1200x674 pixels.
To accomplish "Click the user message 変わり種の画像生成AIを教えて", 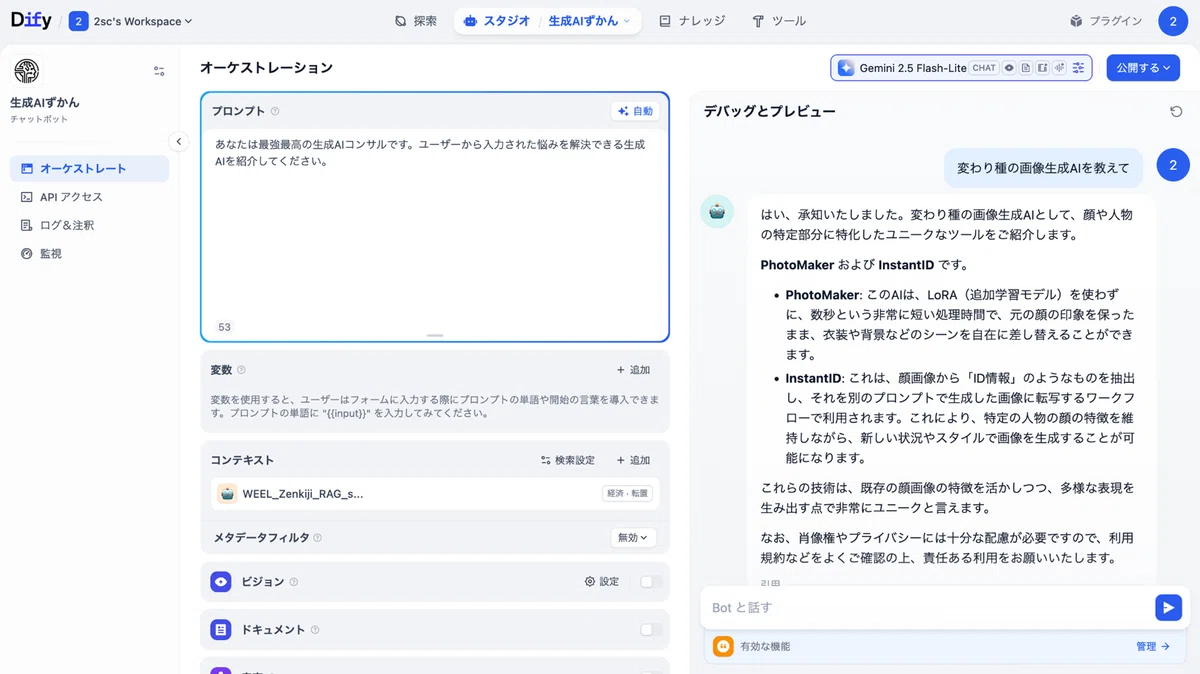I will (x=1043, y=168).
